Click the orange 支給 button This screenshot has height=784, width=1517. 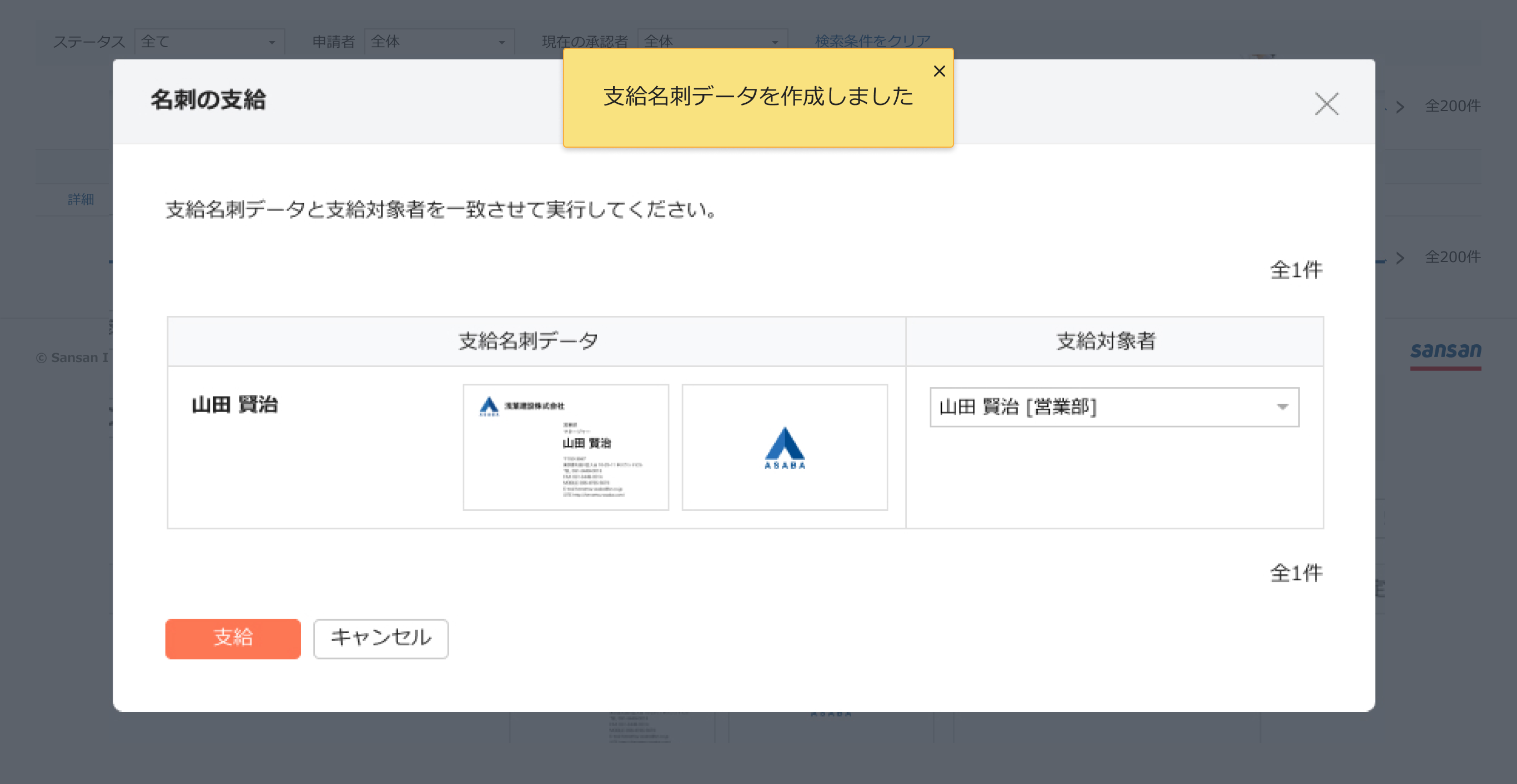[x=233, y=638]
